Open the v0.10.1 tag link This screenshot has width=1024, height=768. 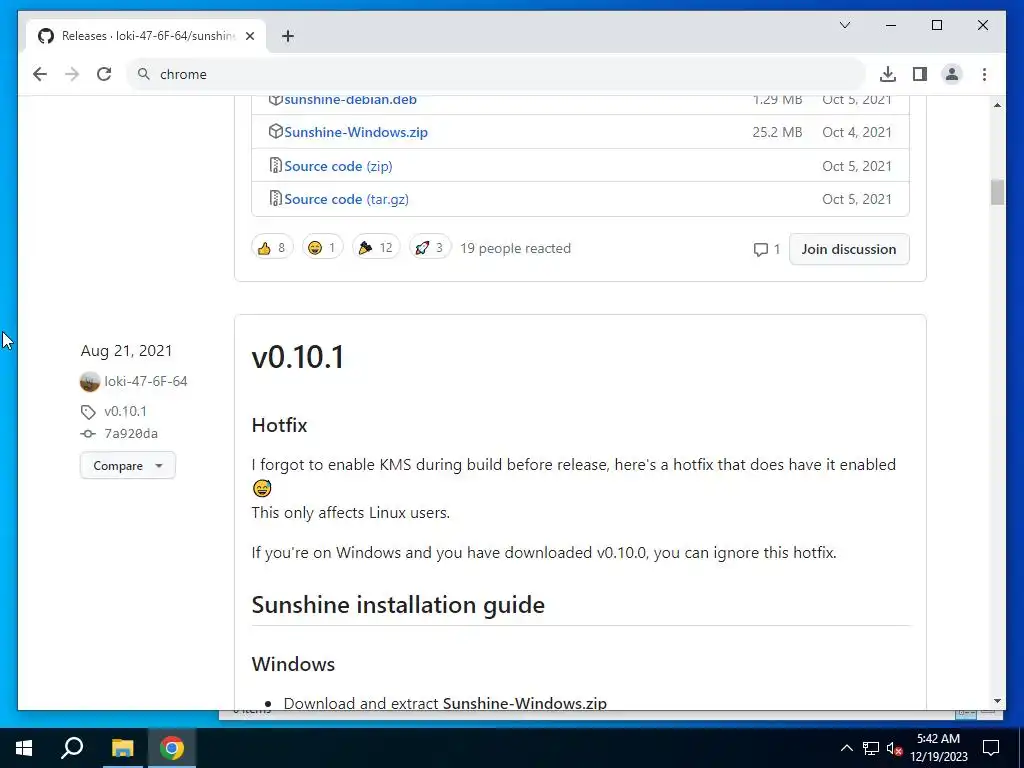[x=125, y=411]
